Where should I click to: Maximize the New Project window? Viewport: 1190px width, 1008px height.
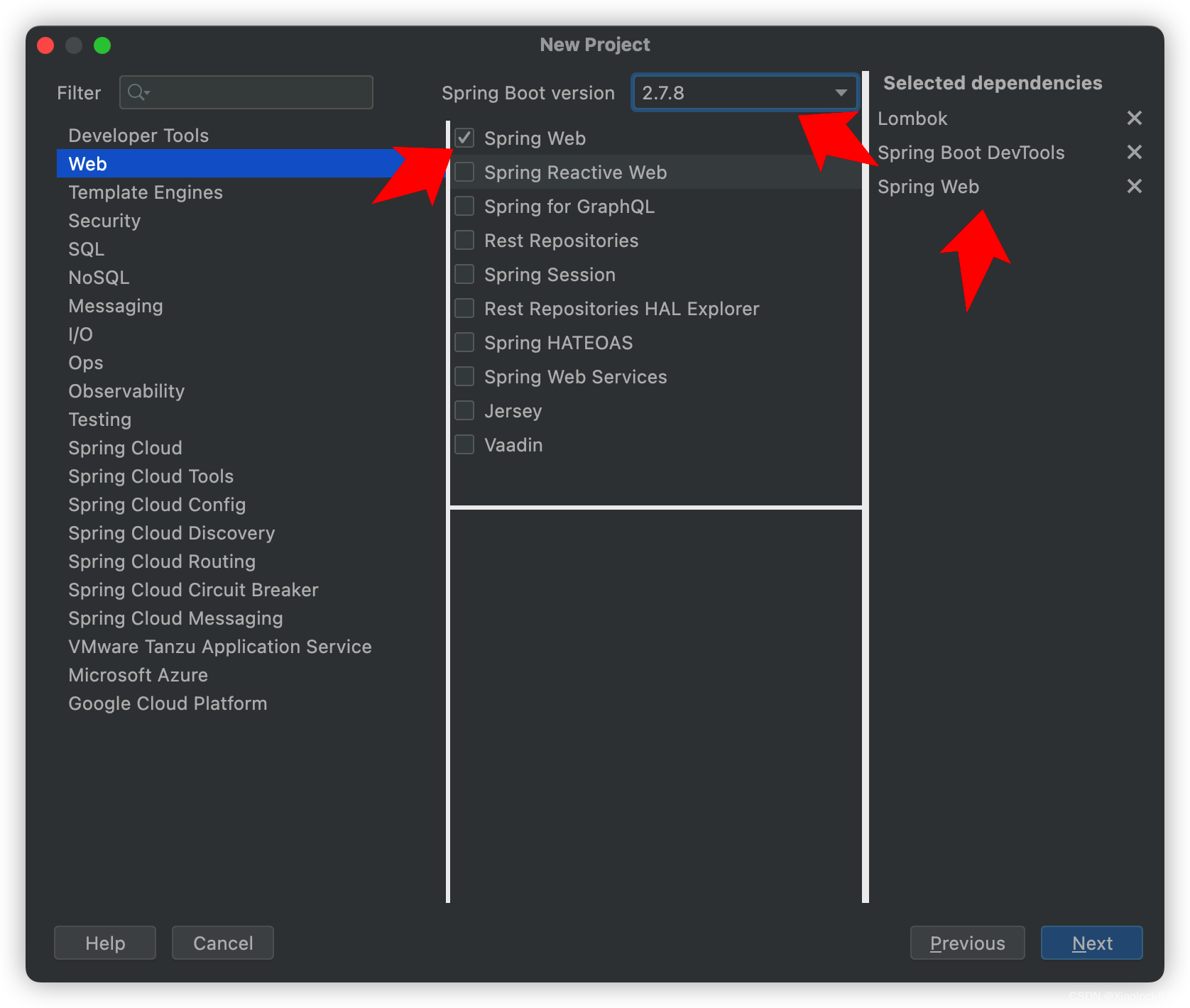coord(102,45)
